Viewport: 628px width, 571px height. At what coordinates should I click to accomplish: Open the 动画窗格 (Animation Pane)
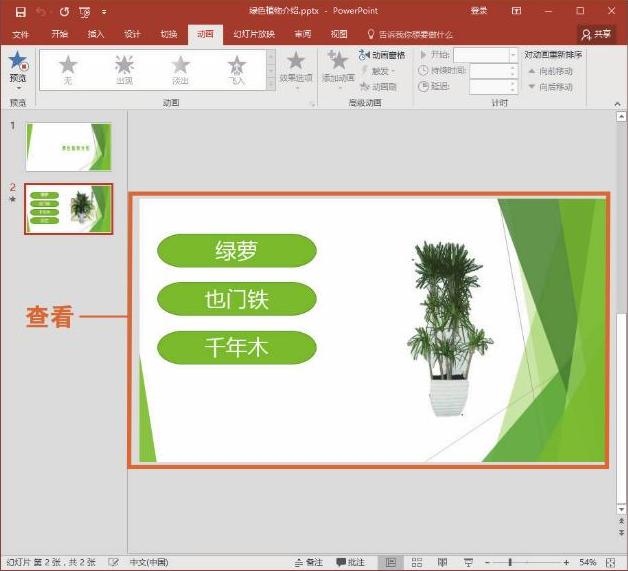coord(382,55)
